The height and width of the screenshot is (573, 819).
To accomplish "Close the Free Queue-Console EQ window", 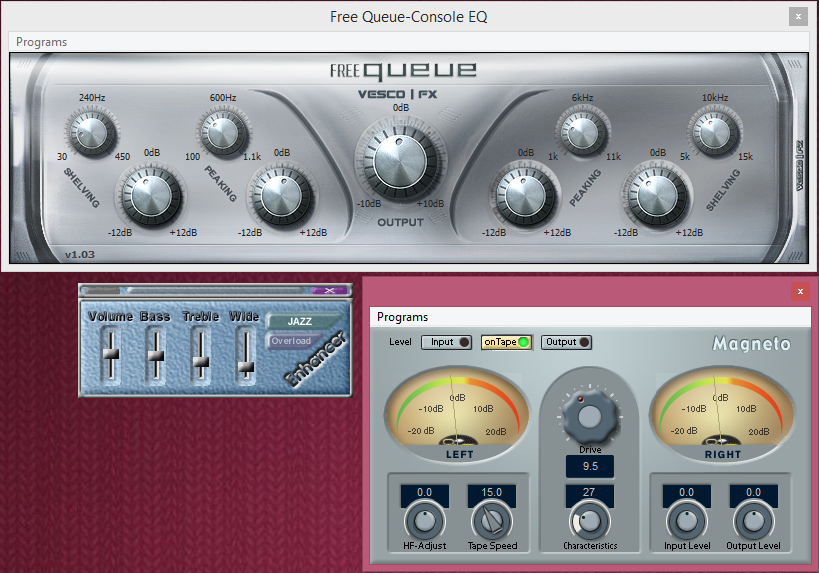I will (798, 17).
